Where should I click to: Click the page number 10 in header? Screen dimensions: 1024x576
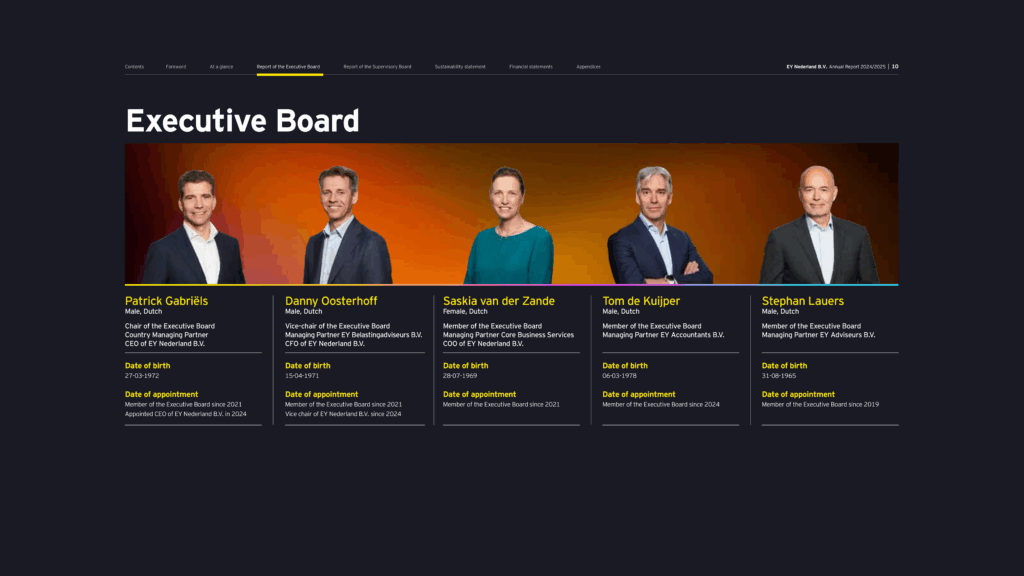[x=895, y=67]
